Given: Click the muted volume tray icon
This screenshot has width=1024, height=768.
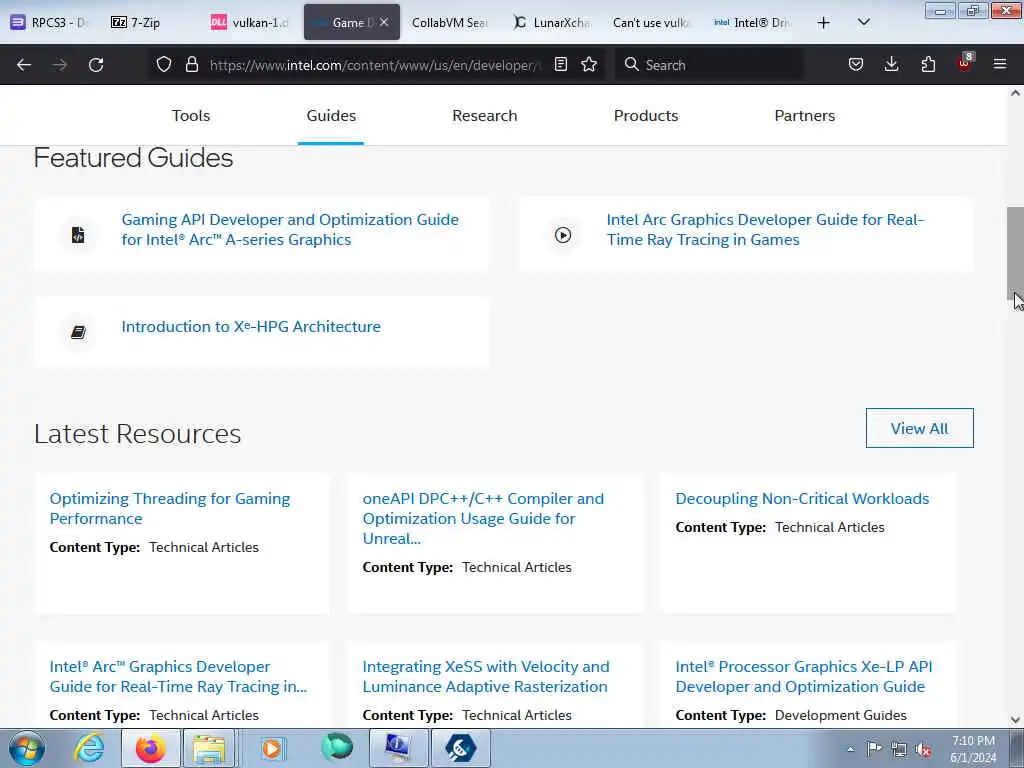Looking at the screenshot, I should pyautogui.click(x=923, y=749).
